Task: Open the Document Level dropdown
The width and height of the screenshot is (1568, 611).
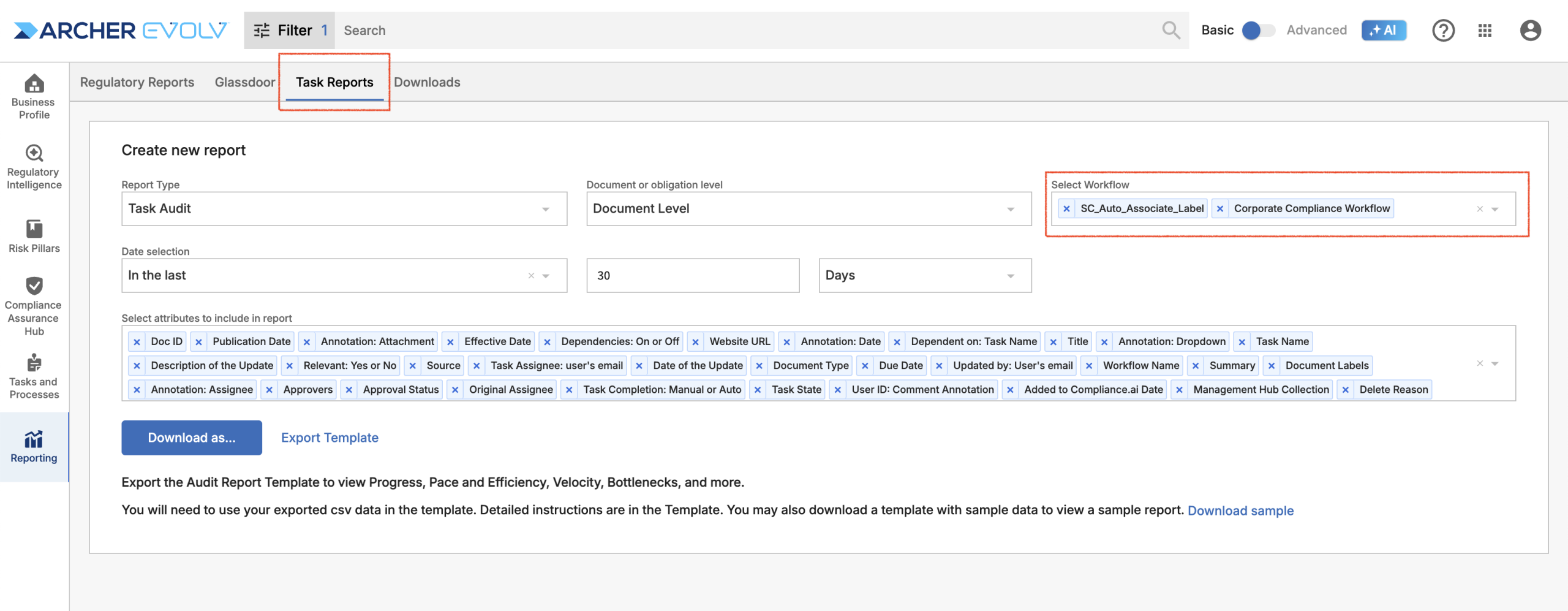Action: [809, 209]
